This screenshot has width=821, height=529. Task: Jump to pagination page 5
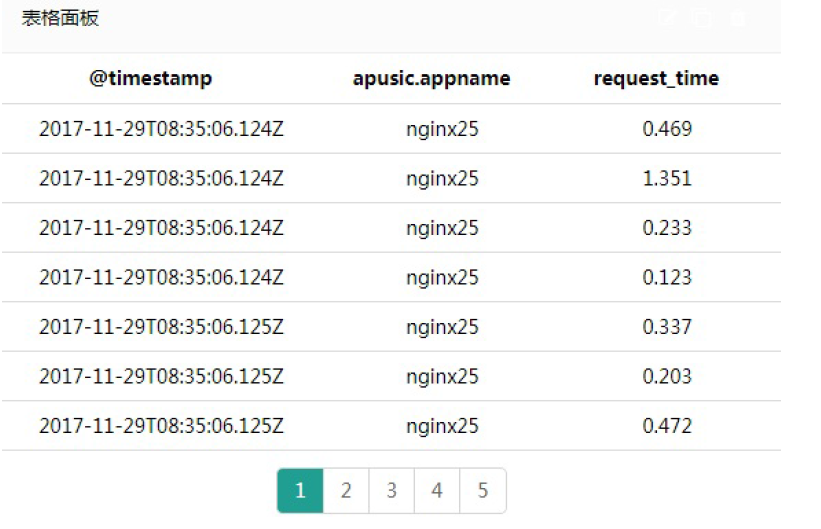(x=483, y=490)
